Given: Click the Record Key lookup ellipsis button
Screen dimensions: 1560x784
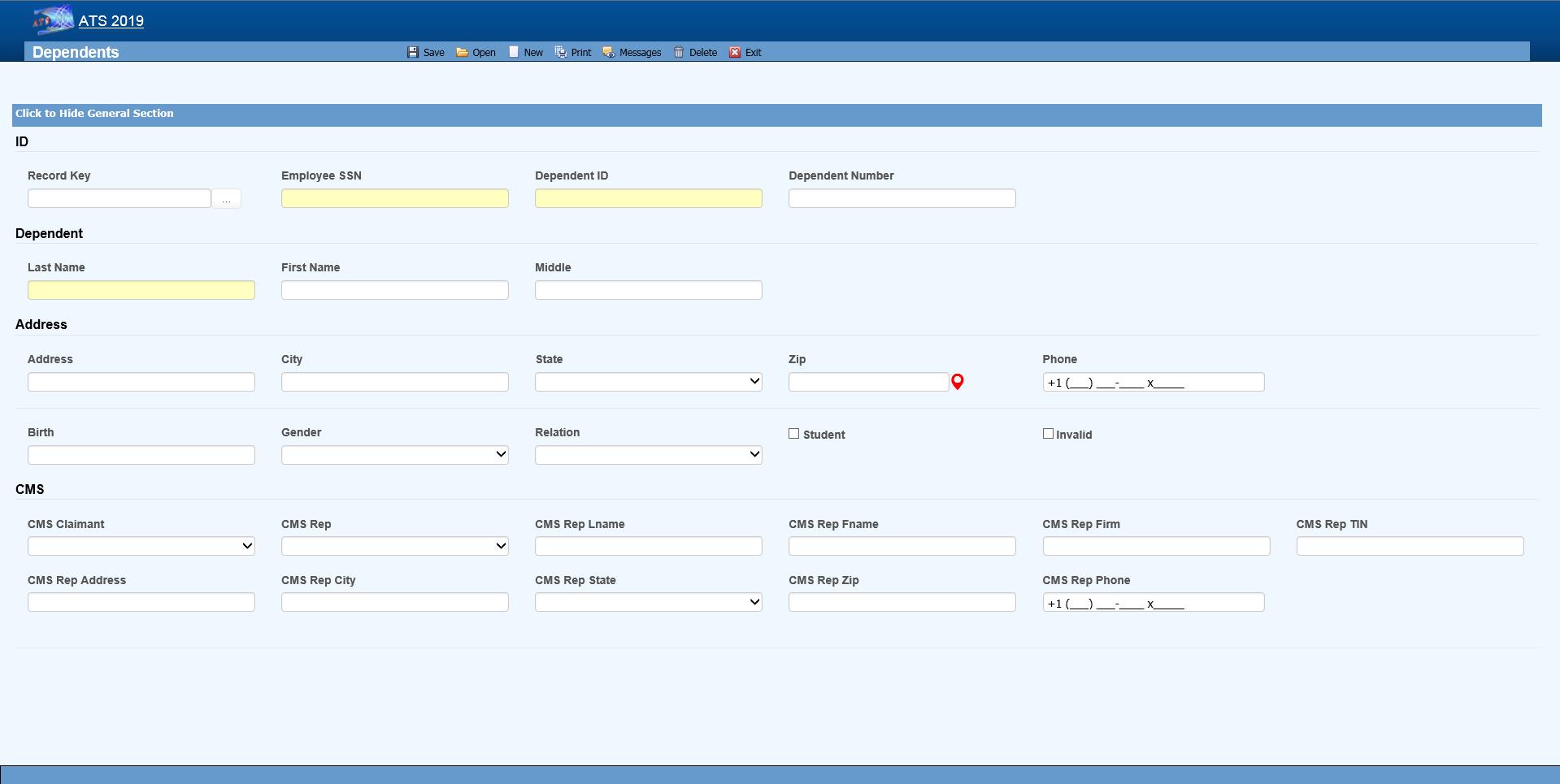Looking at the screenshot, I should [x=226, y=199].
